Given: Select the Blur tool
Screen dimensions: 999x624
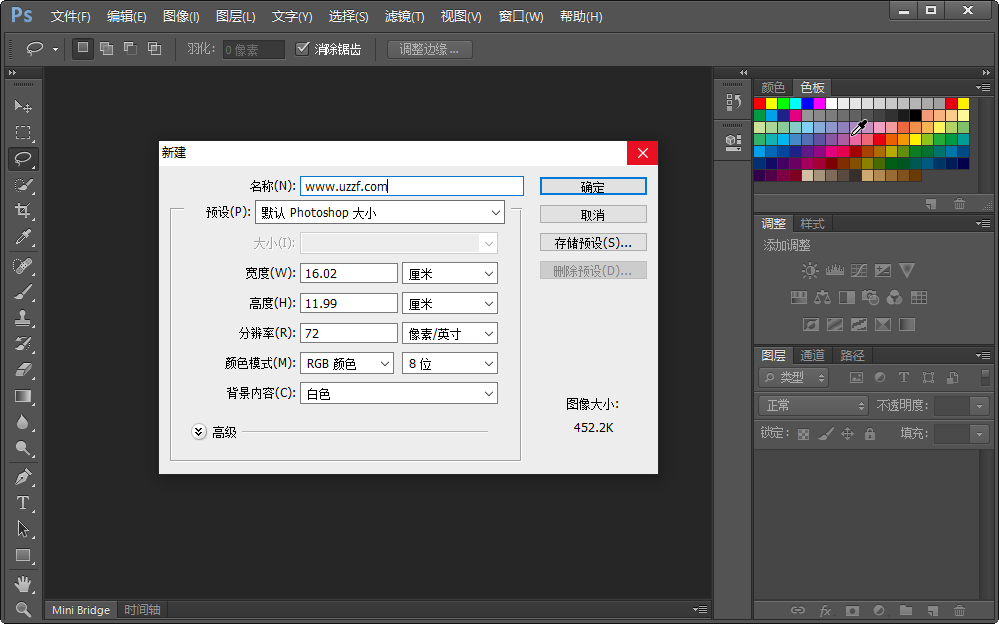Looking at the screenshot, I should point(23,423).
